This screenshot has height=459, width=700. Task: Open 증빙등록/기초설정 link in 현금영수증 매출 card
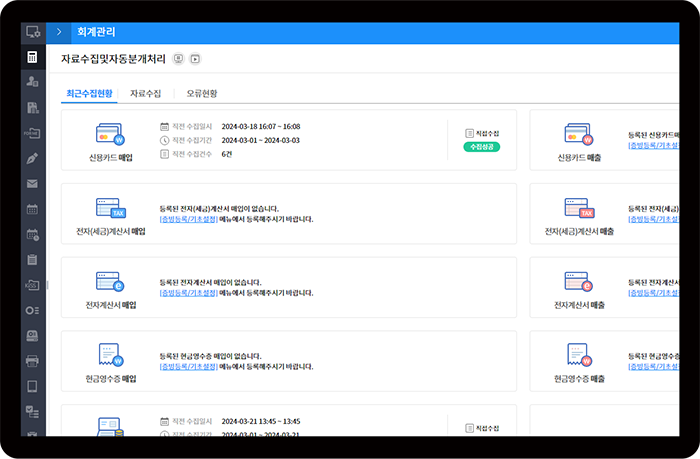(x=654, y=367)
